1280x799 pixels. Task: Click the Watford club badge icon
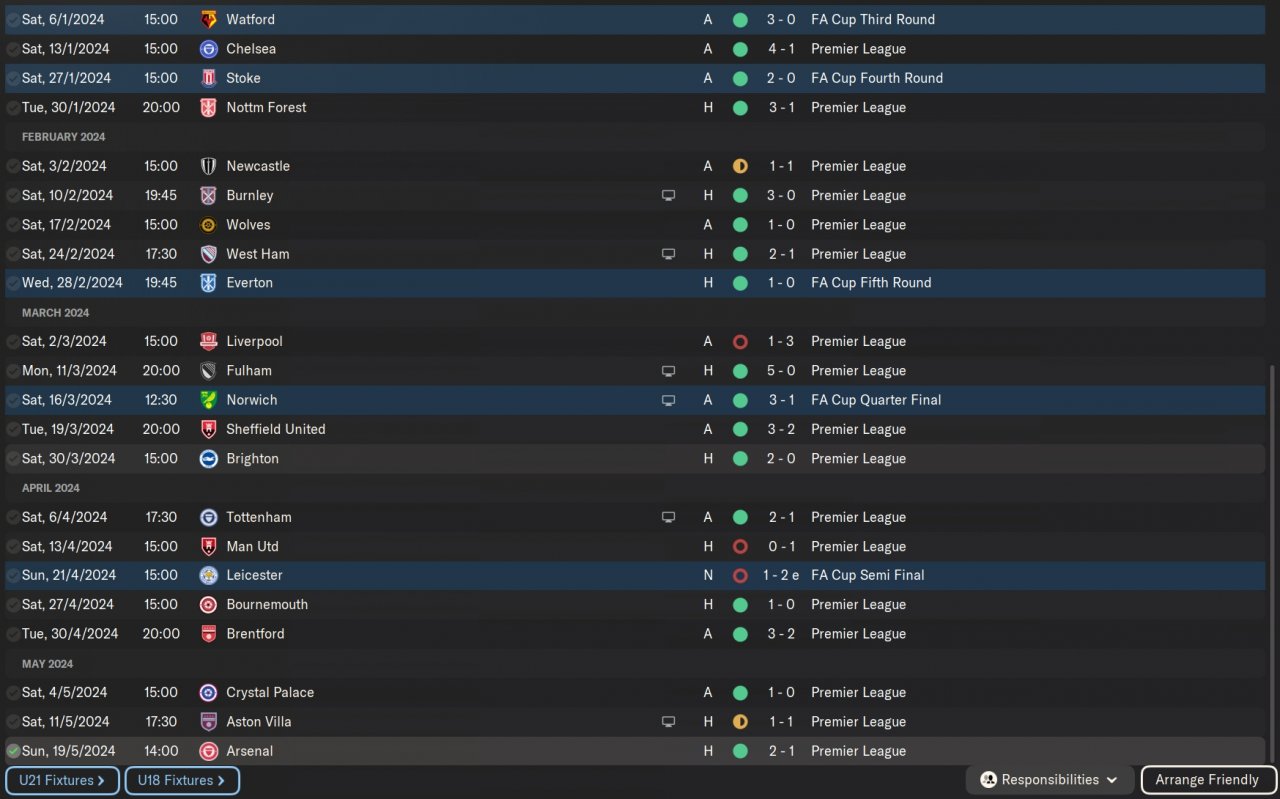[208, 19]
